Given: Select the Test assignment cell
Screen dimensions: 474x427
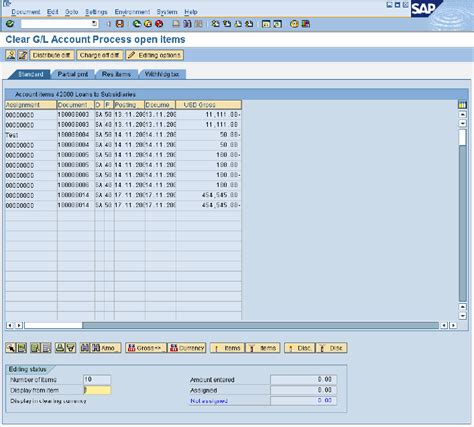Looking at the screenshot, I should 31,135.
